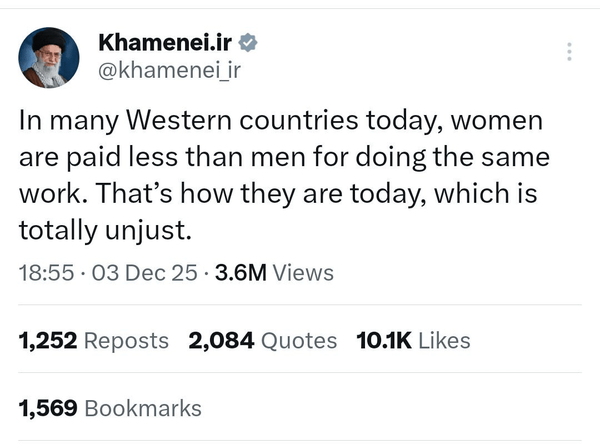The height and width of the screenshot is (444, 600).
Task: Open the three-dot more options menu
Action: click(x=569, y=51)
